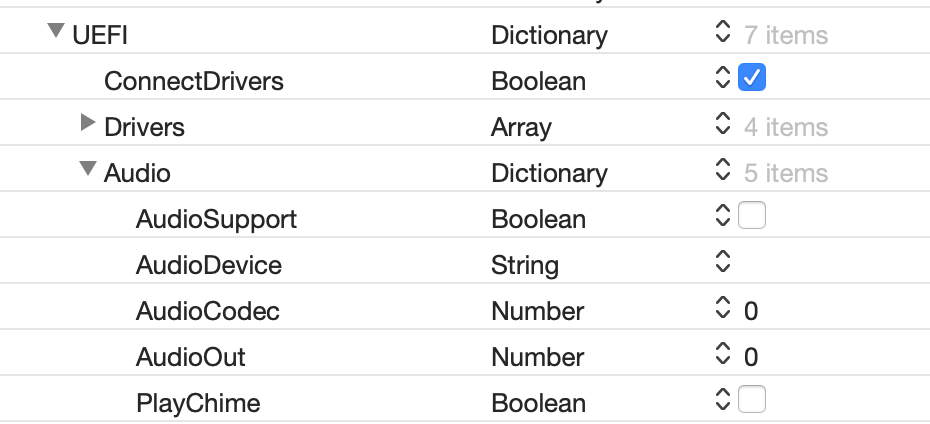930x424 pixels.
Task: Expand the Drivers array disclosure triangle
Action: [x=88, y=125]
